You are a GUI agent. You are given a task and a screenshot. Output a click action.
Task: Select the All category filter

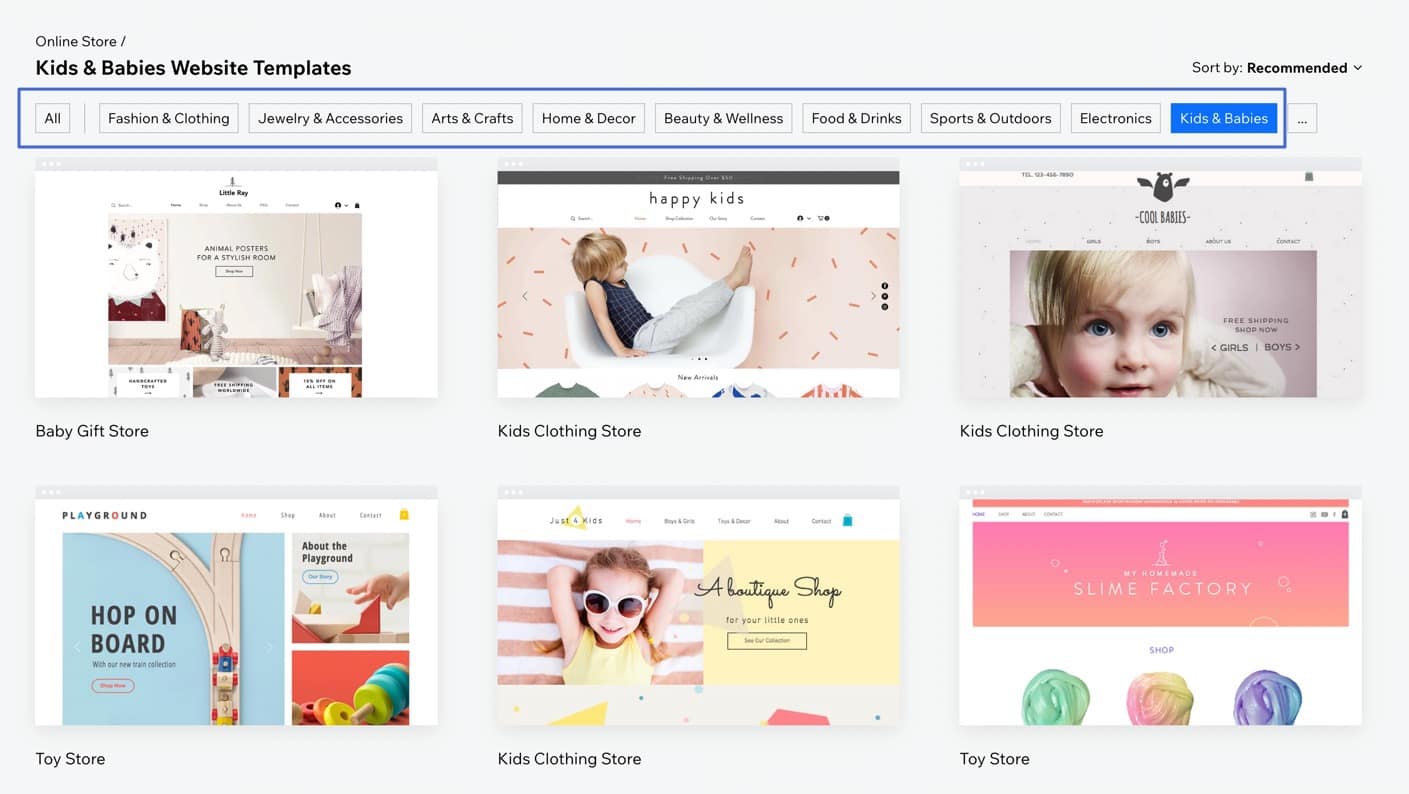click(x=53, y=119)
